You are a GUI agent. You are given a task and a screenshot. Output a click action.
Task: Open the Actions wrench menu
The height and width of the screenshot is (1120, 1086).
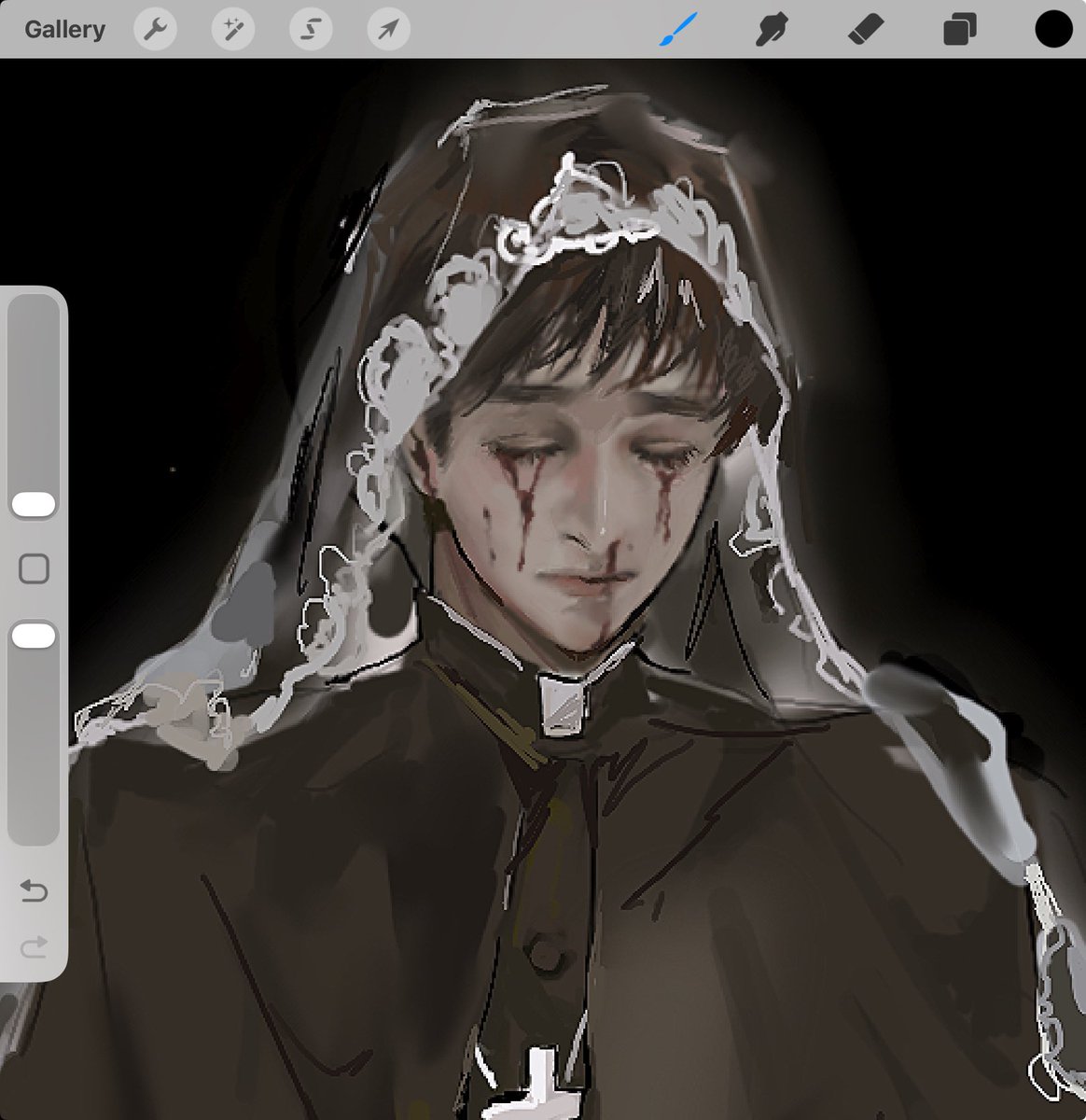pyautogui.click(x=155, y=30)
